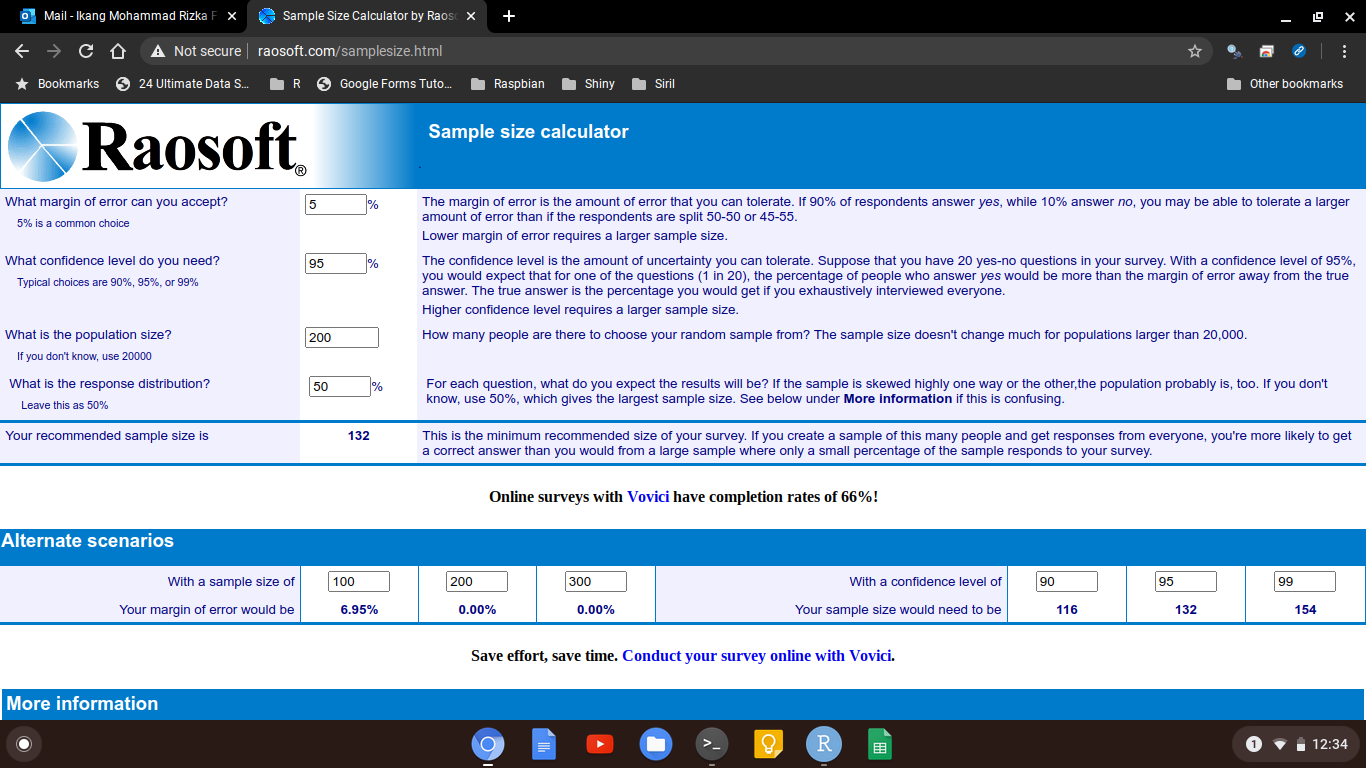Open the notification count badge in tray
Screen dimensions: 1366x768
tap(1254, 744)
